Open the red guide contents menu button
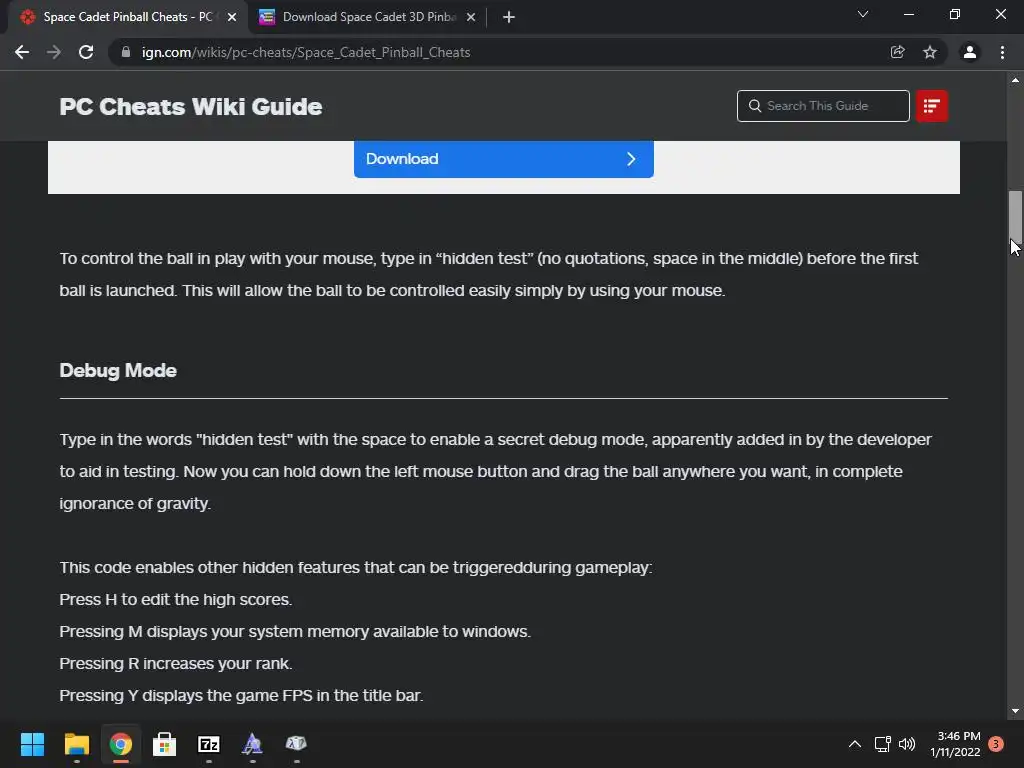 931,106
